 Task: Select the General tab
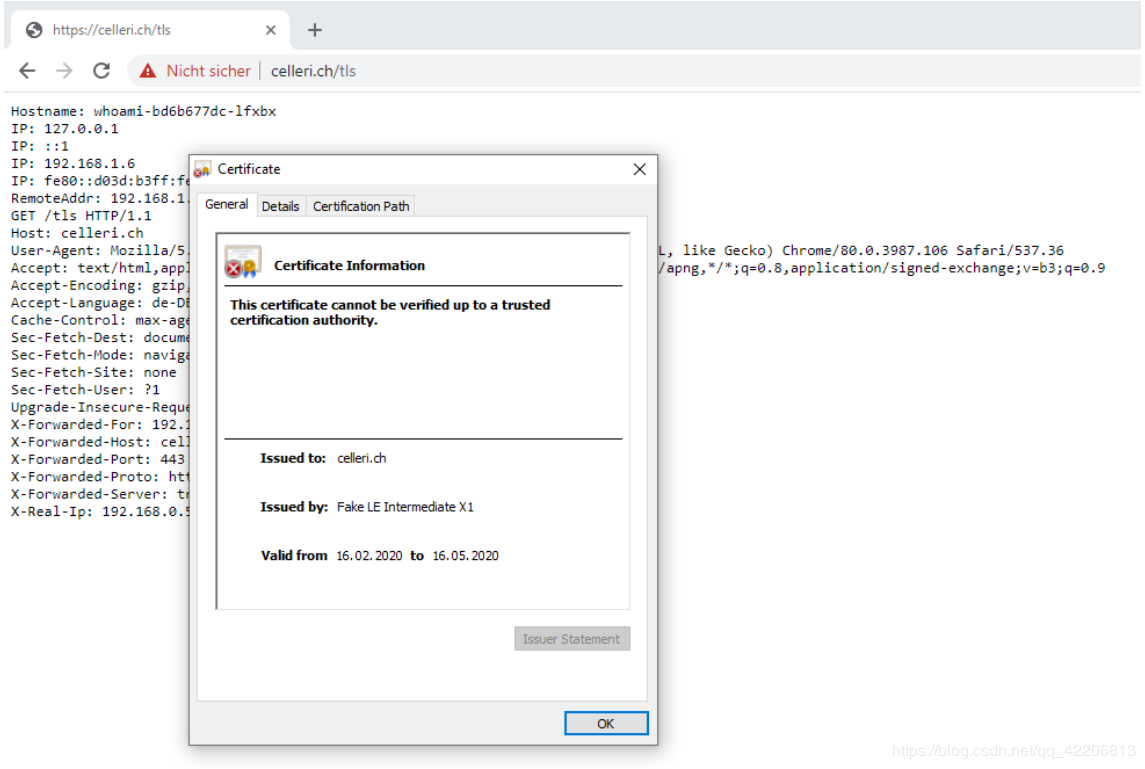[x=226, y=204]
